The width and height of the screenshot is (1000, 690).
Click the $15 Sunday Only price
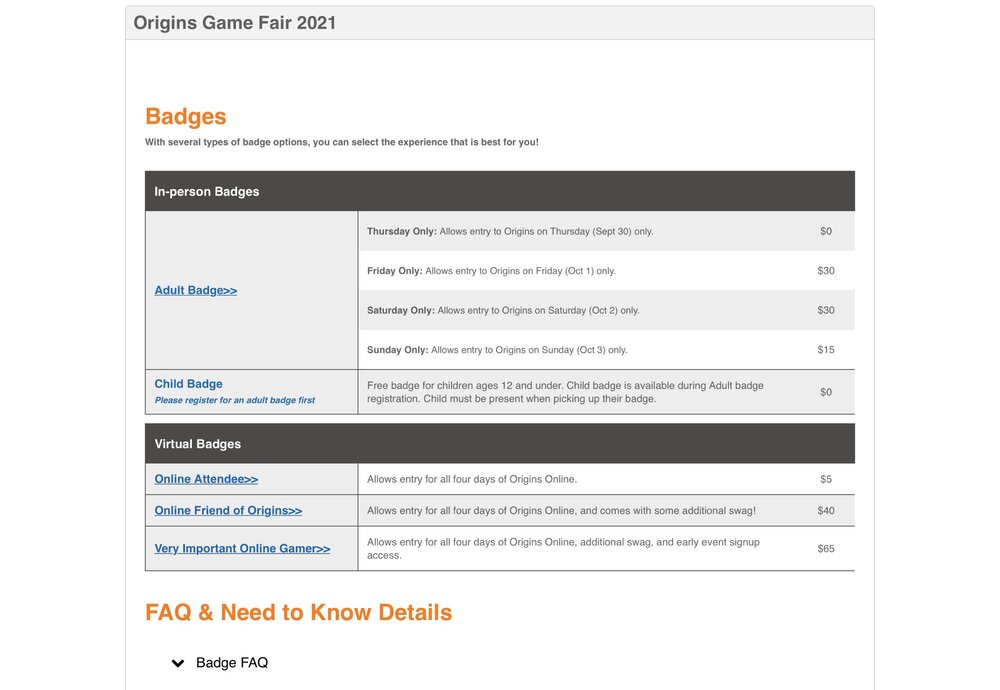tap(826, 349)
